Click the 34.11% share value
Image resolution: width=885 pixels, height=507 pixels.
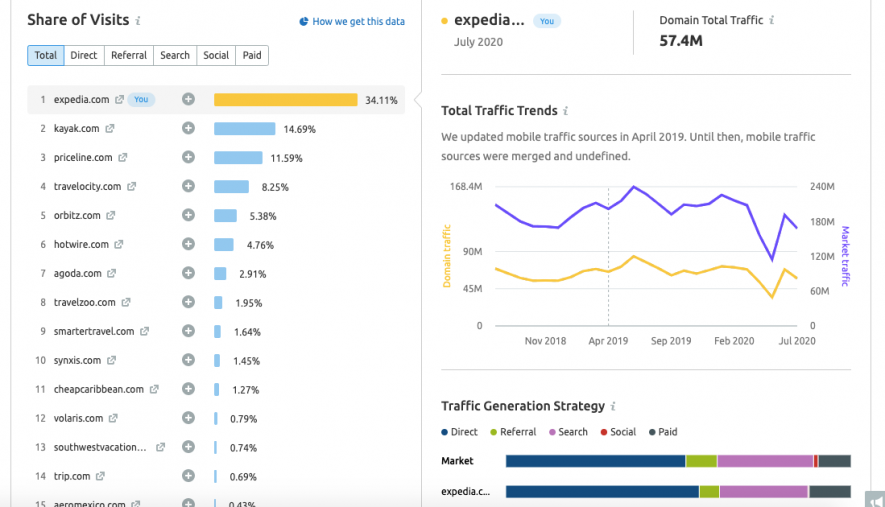click(x=381, y=100)
